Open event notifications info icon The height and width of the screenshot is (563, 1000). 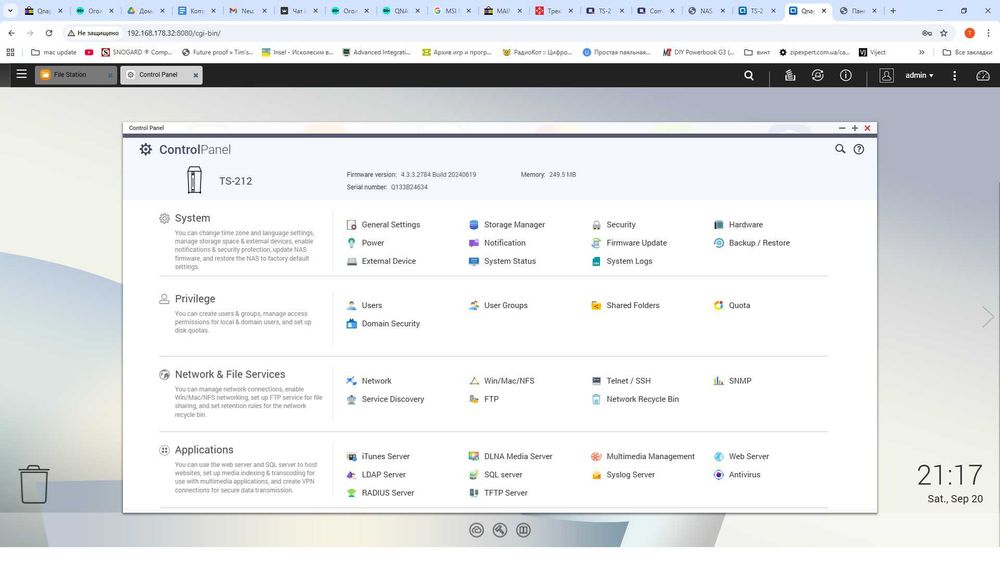846,75
